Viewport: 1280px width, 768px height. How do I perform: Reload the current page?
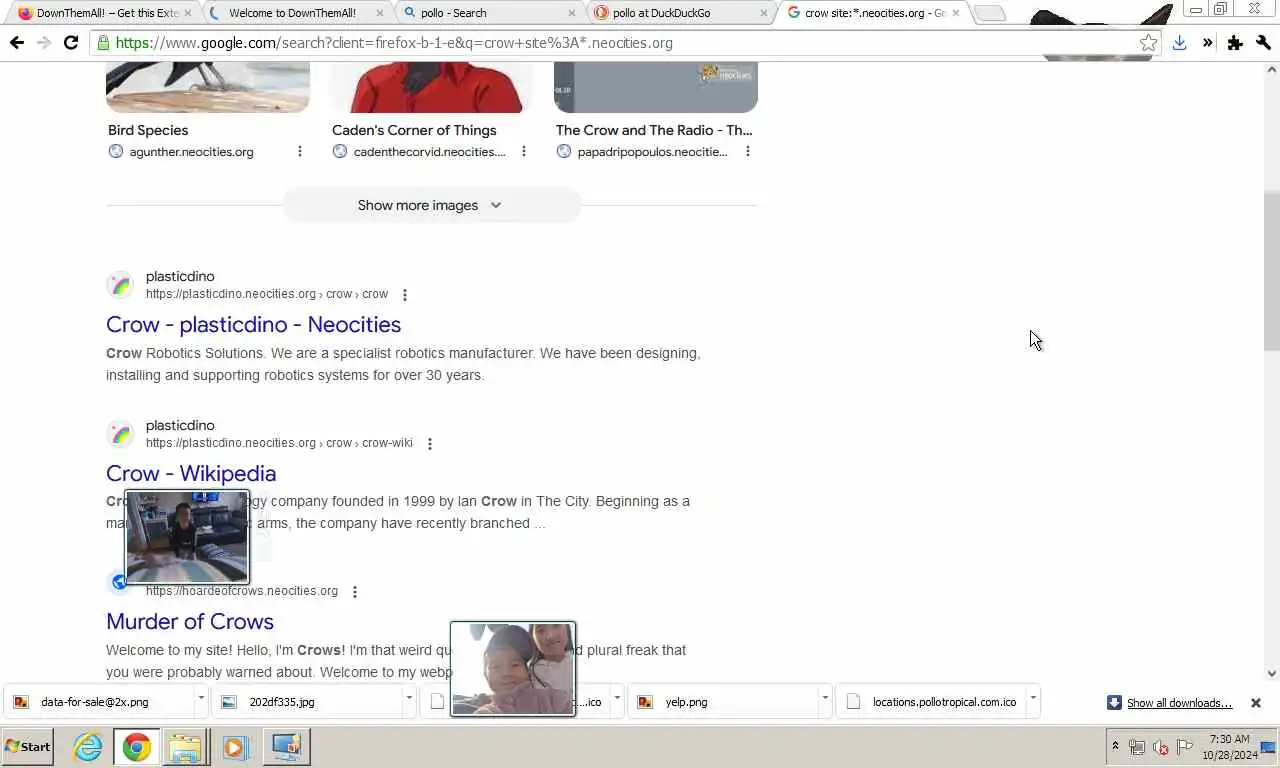(x=71, y=43)
